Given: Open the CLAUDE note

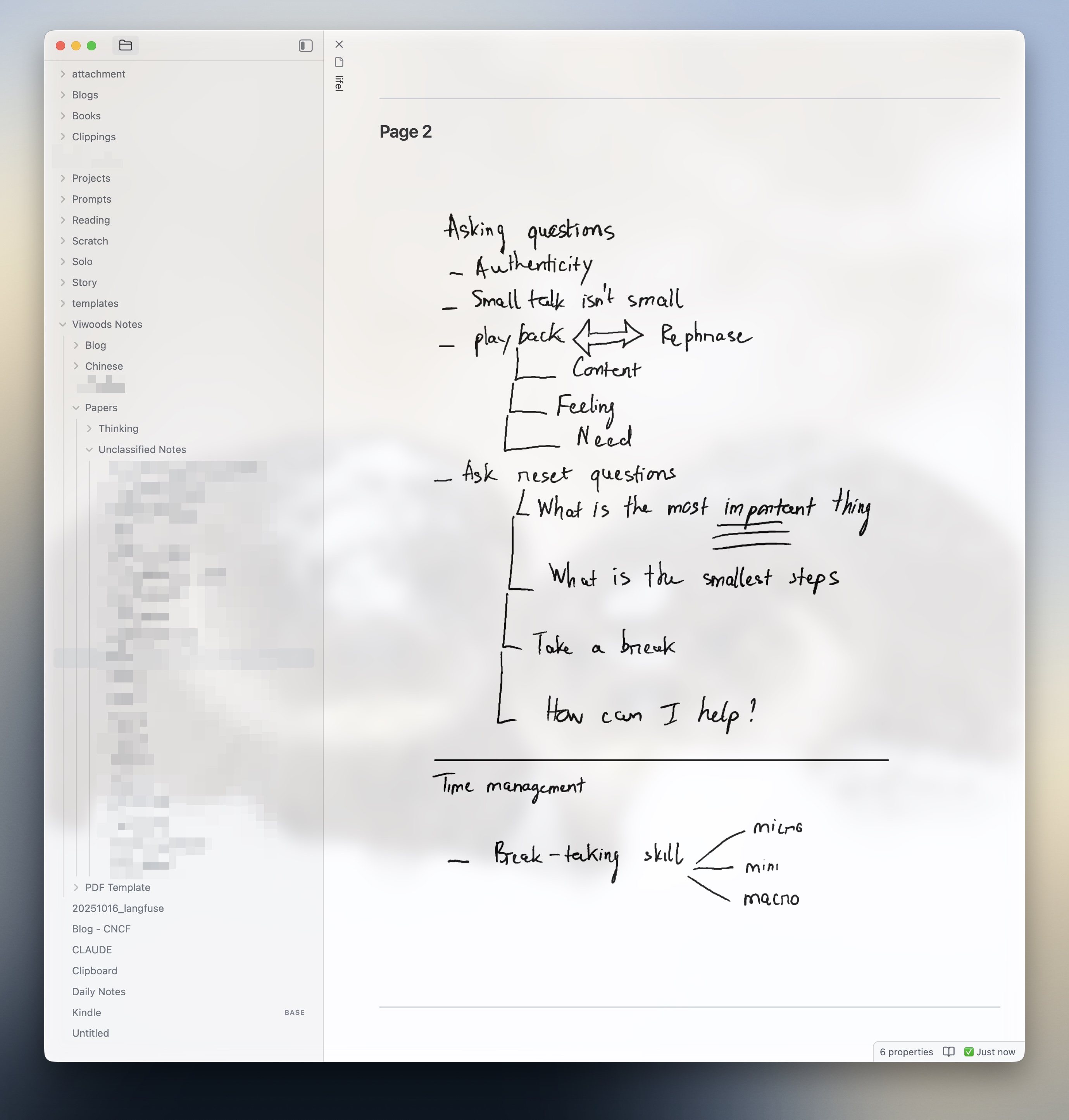Looking at the screenshot, I should click(92, 949).
